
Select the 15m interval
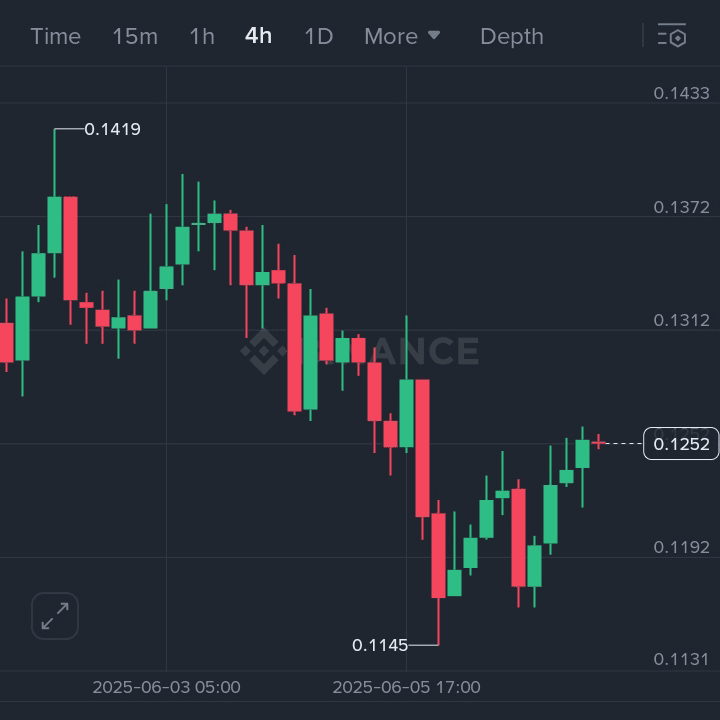pyautogui.click(x=135, y=36)
